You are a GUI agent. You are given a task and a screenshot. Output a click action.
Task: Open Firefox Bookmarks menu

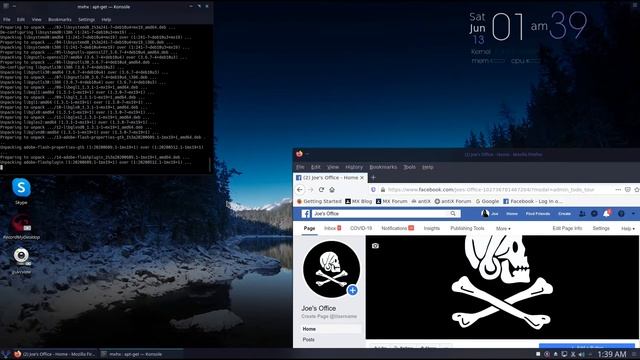pyautogui.click(x=383, y=167)
